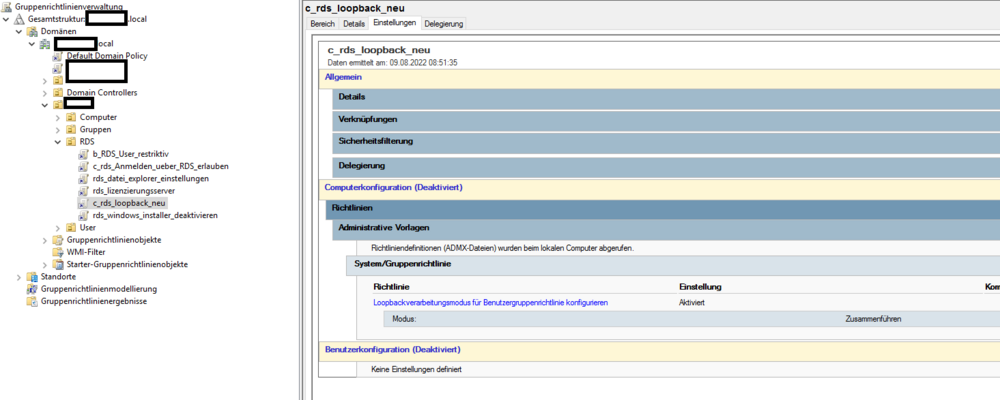Open the Details tab
The height and width of the screenshot is (400, 1000).
354,23
